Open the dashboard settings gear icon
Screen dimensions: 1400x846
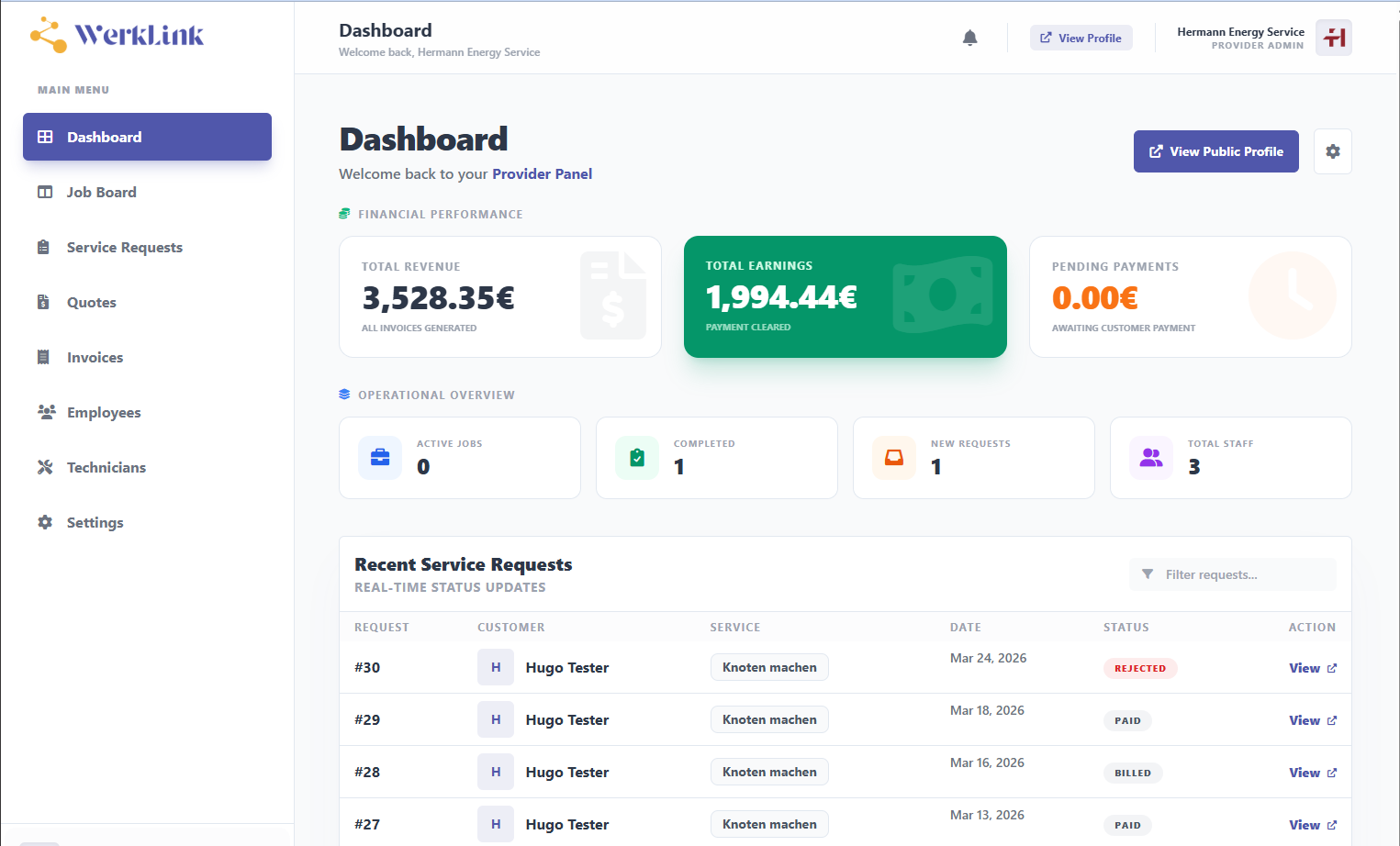tap(1332, 151)
